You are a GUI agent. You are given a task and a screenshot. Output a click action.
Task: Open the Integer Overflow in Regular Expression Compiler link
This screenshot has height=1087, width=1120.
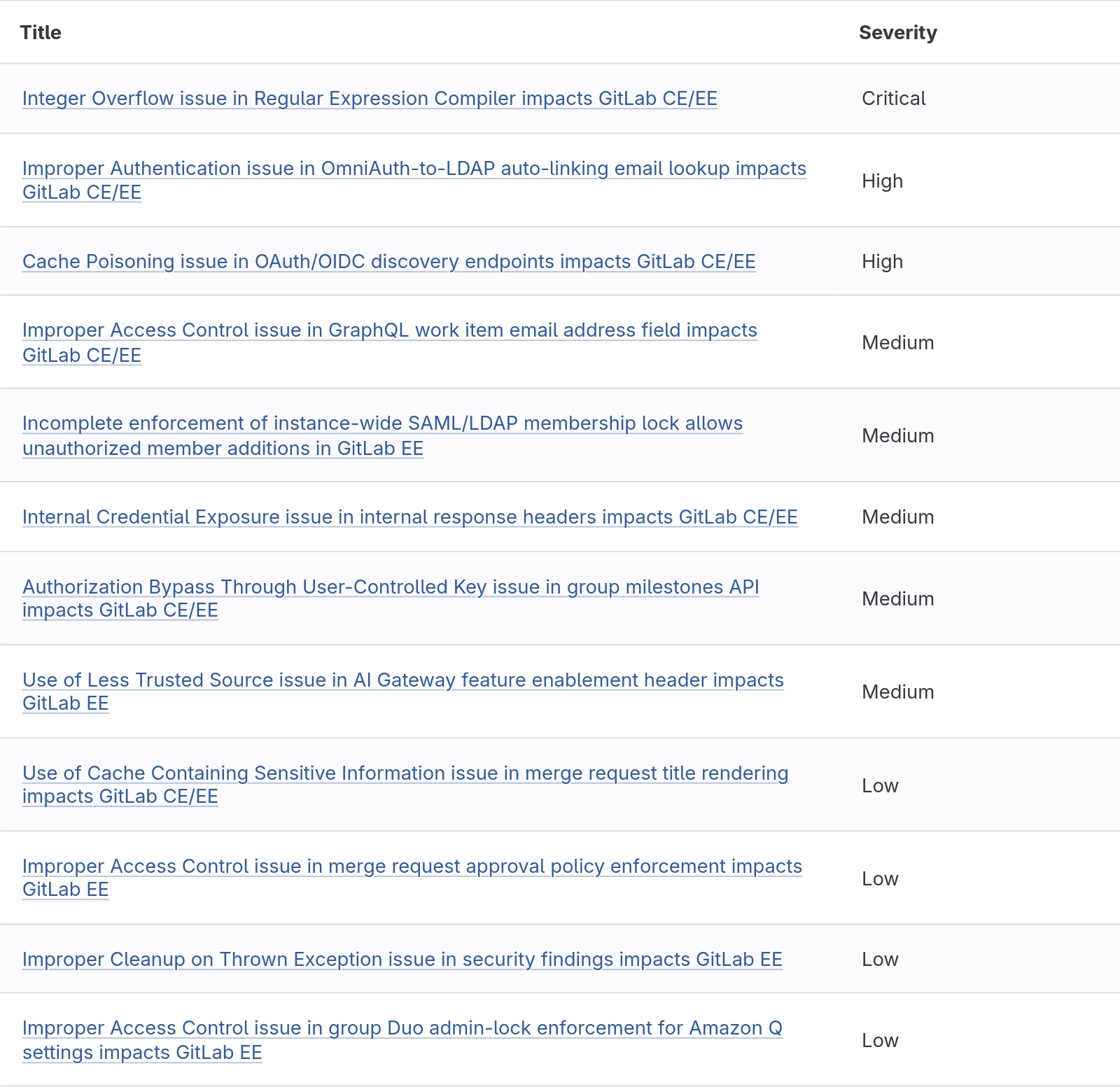(x=370, y=99)
